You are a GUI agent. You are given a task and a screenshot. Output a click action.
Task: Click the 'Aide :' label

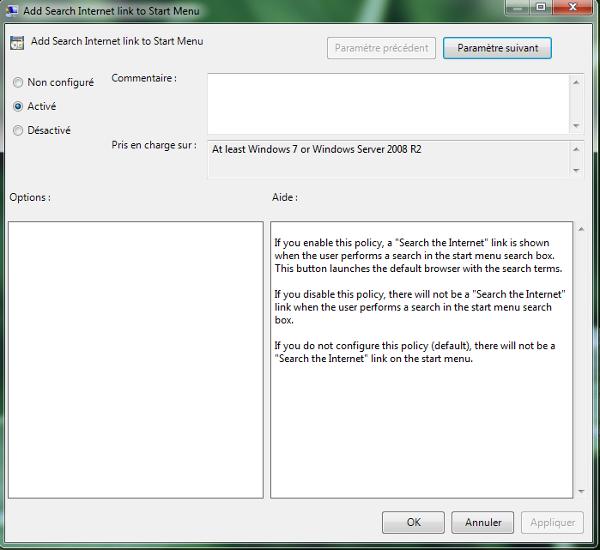click(285, 197)
